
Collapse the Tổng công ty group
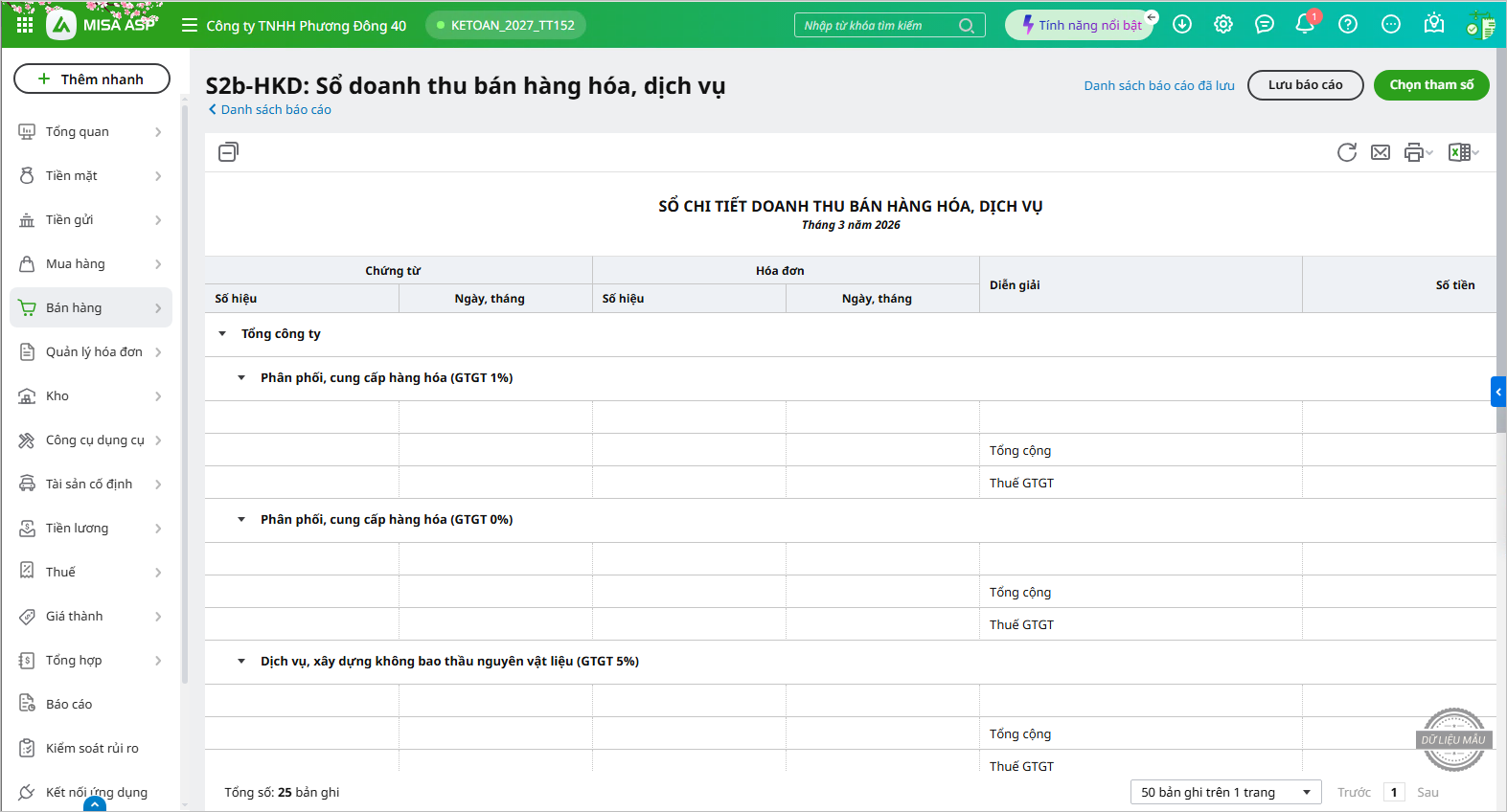coord(222,334)
